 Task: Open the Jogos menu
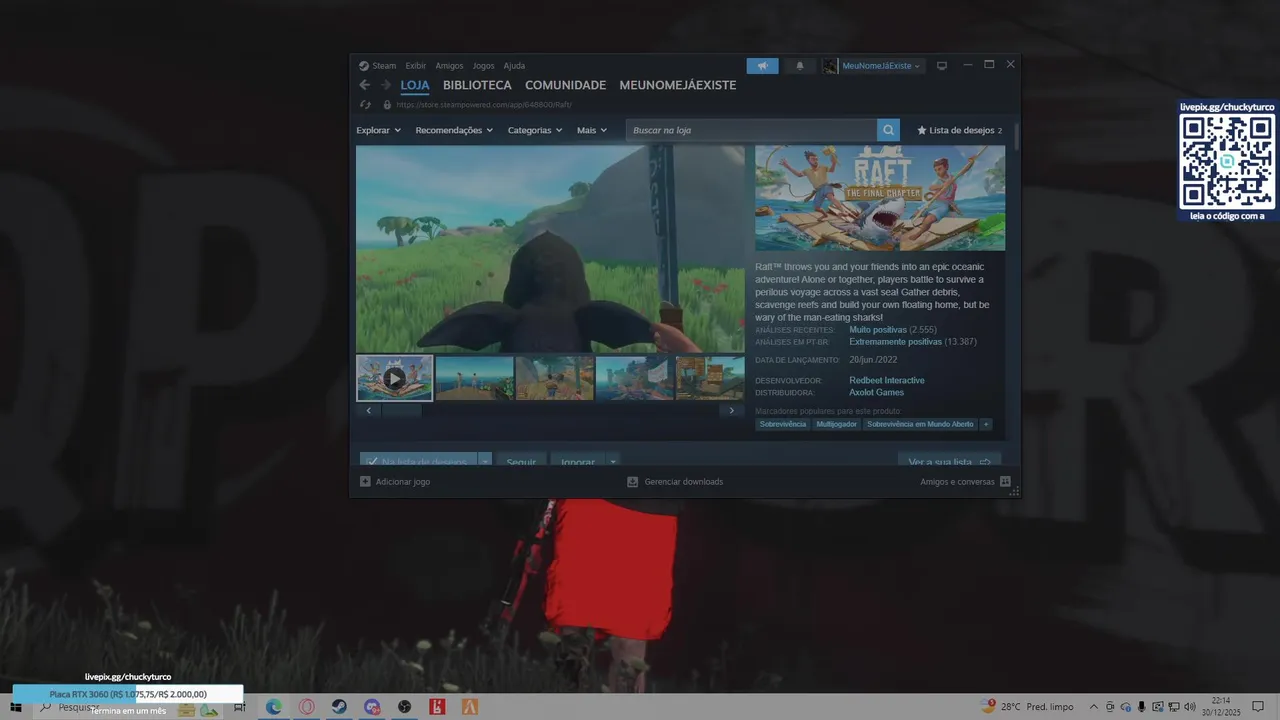[483, 66]
